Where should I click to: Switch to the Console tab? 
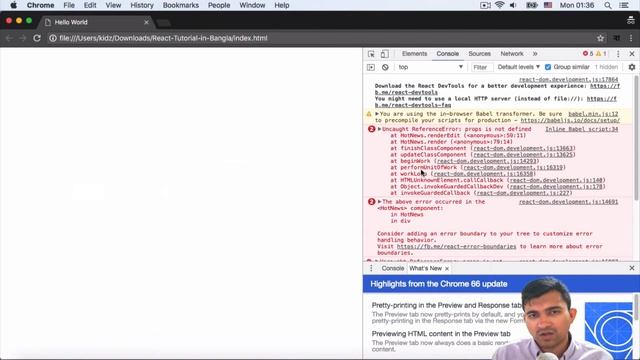(x=447, y=54)
